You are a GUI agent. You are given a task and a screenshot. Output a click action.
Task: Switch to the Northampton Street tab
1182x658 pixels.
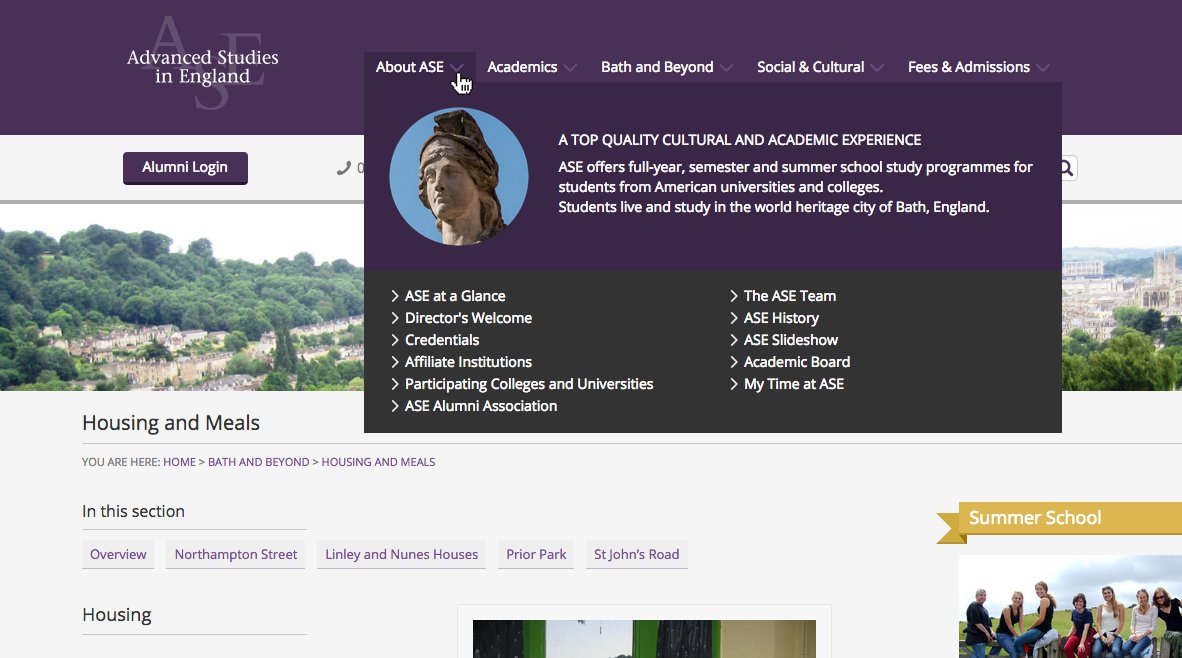[x=236, y=554]
